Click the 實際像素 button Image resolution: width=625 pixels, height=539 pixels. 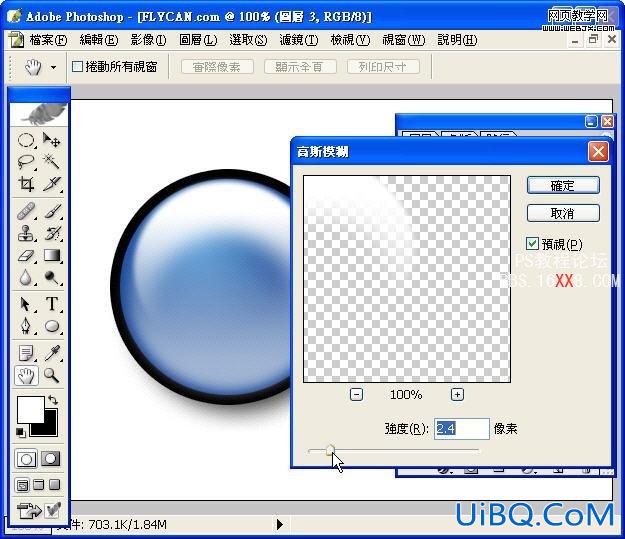217,67
